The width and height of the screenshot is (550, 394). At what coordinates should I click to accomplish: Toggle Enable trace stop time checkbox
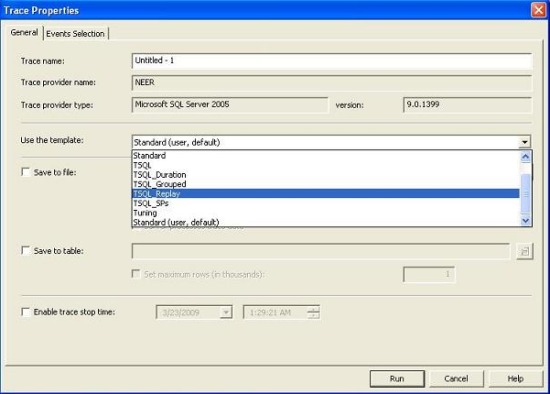tap(26, 312)
